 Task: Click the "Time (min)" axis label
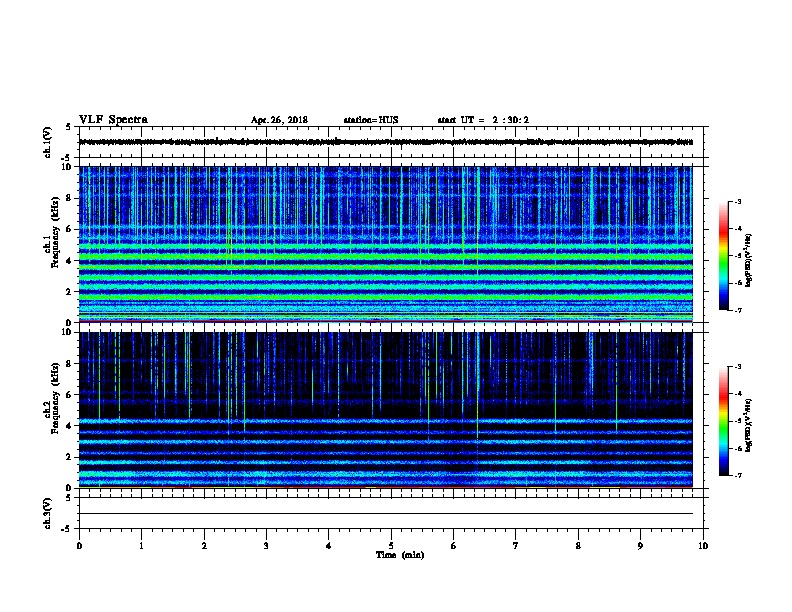[400, 555]
